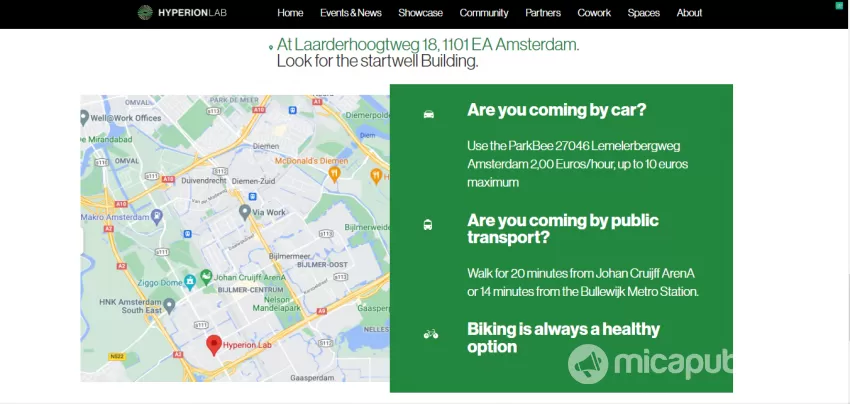Click the Laarderhoogtweg 18 address link
This screenshot has width=850, height=404.
coord(428,44)
